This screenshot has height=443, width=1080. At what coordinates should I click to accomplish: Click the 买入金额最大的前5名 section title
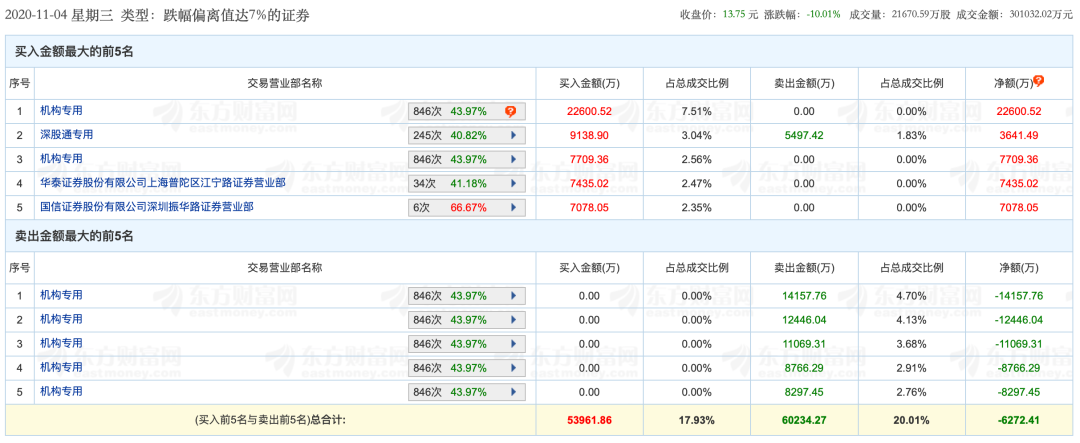[x=72, y=51]
